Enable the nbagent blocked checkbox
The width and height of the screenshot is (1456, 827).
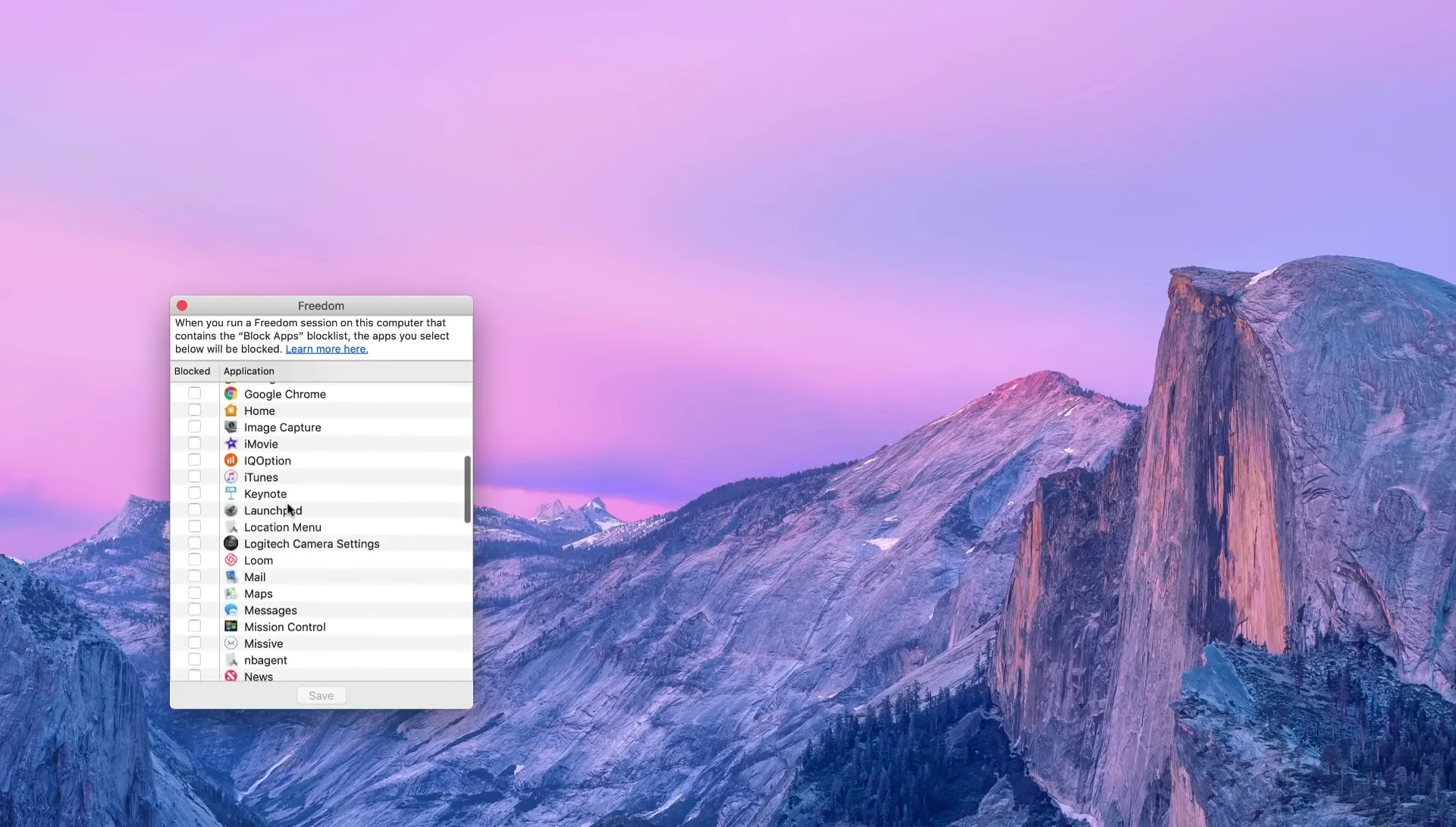[x=195, y=660]
